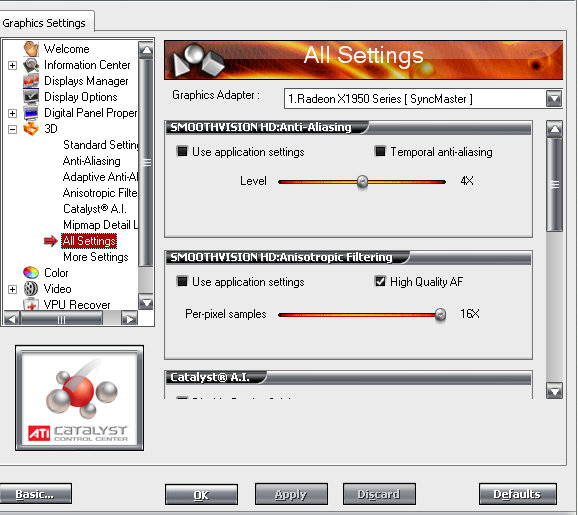
Task: Click the Welcome hand icon
Action: (x=31, y=49)
